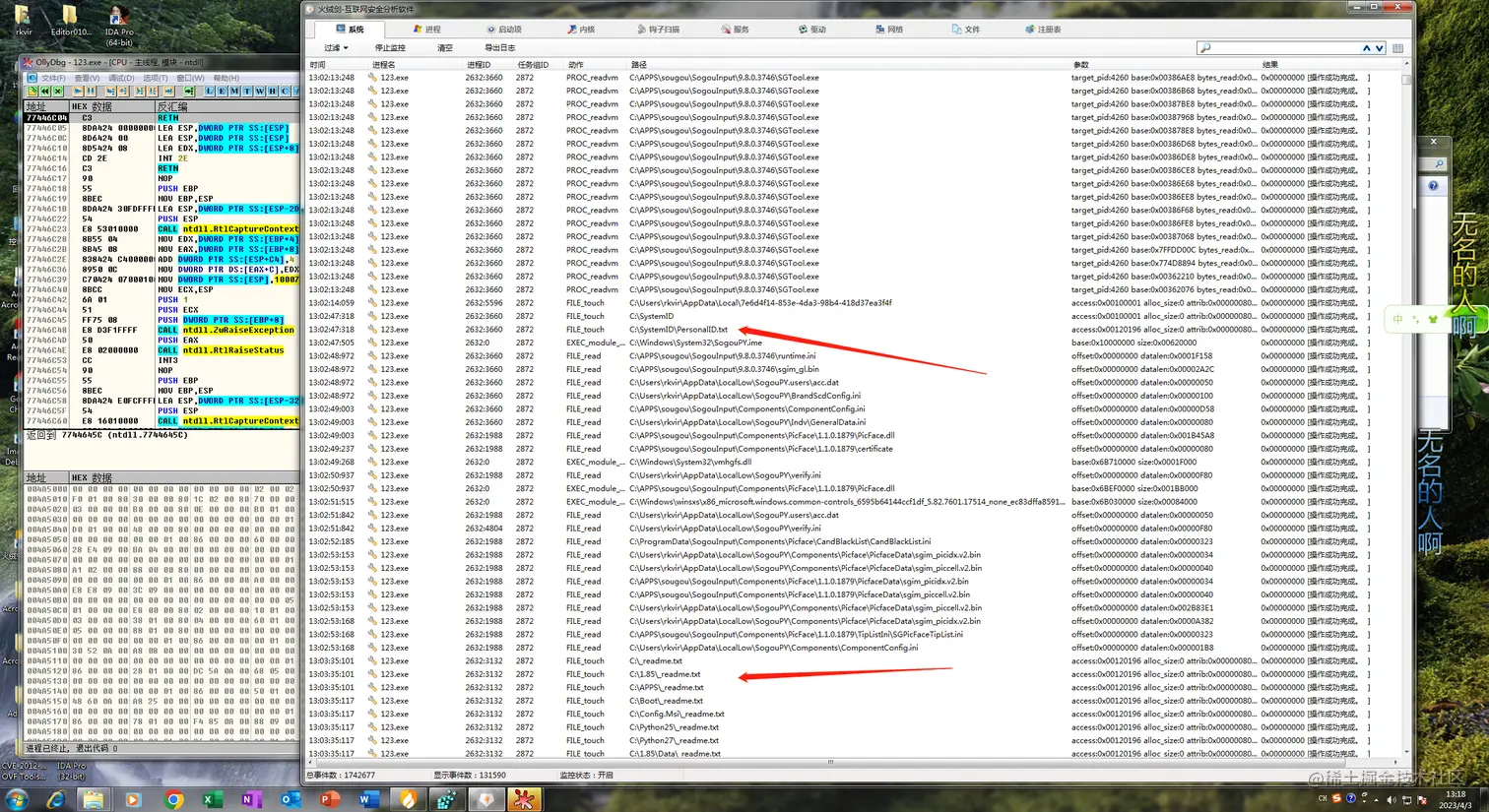Image resolution: width=1489 pixels, height=812 pixels.
Task: Open OllyDbg Memory map (M button)
Action: coord(234,91)
